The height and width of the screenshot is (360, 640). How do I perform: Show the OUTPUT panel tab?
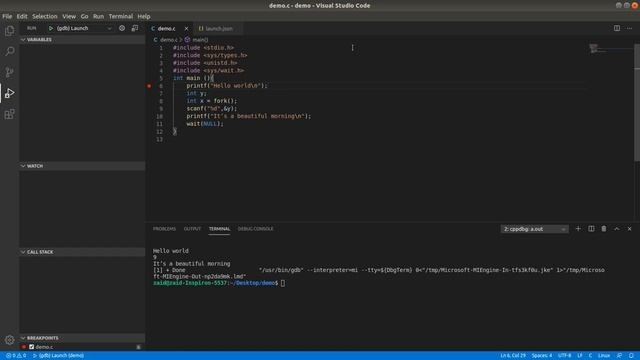192,229
